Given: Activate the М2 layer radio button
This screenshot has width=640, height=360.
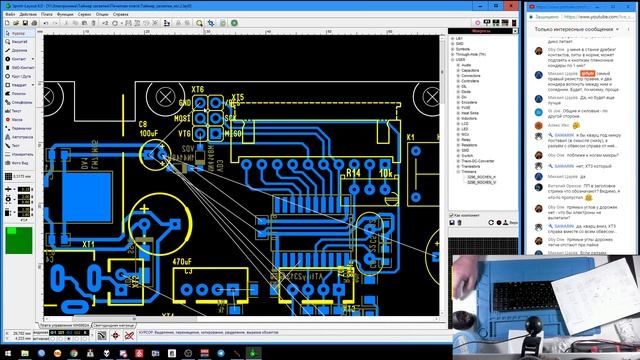Looking at the screenshot, I should coord(77,339).
